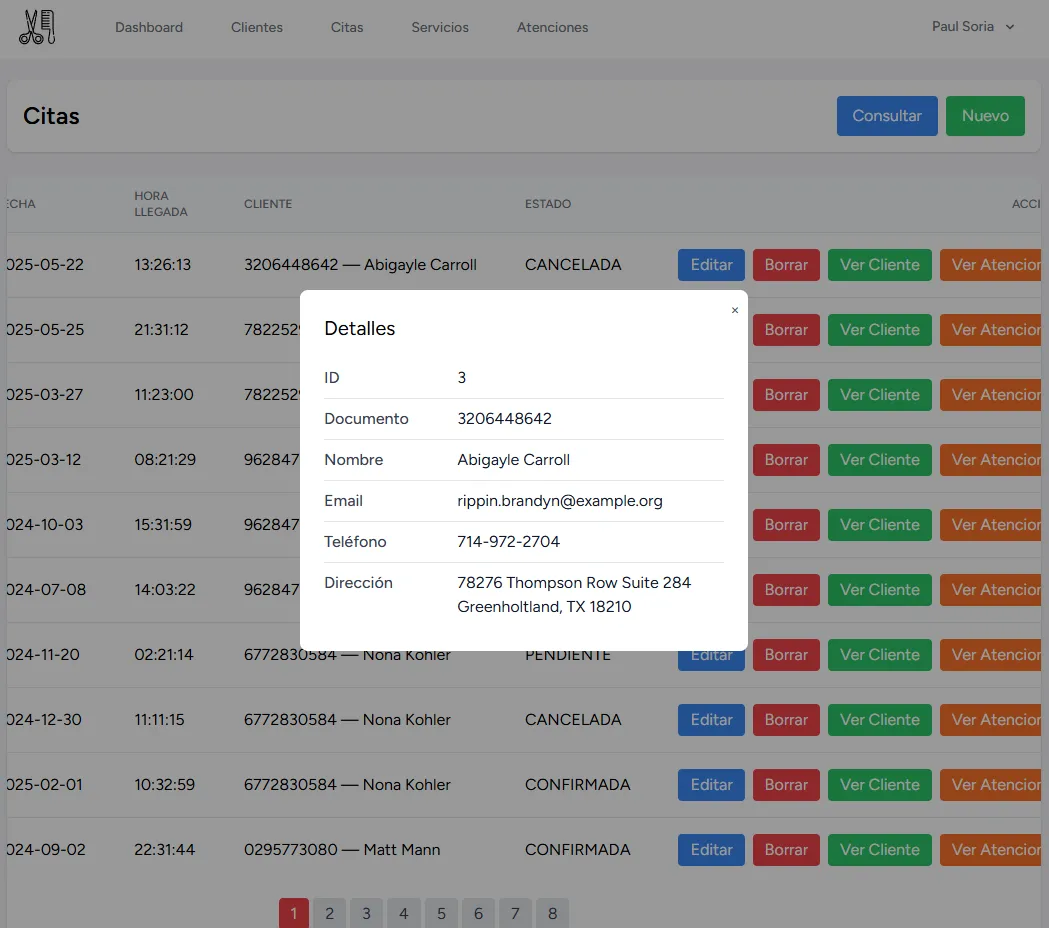Expand the Paul Soria user dropdown
This screenshot has height=928, width=1049.
click(x=972, y=27)
